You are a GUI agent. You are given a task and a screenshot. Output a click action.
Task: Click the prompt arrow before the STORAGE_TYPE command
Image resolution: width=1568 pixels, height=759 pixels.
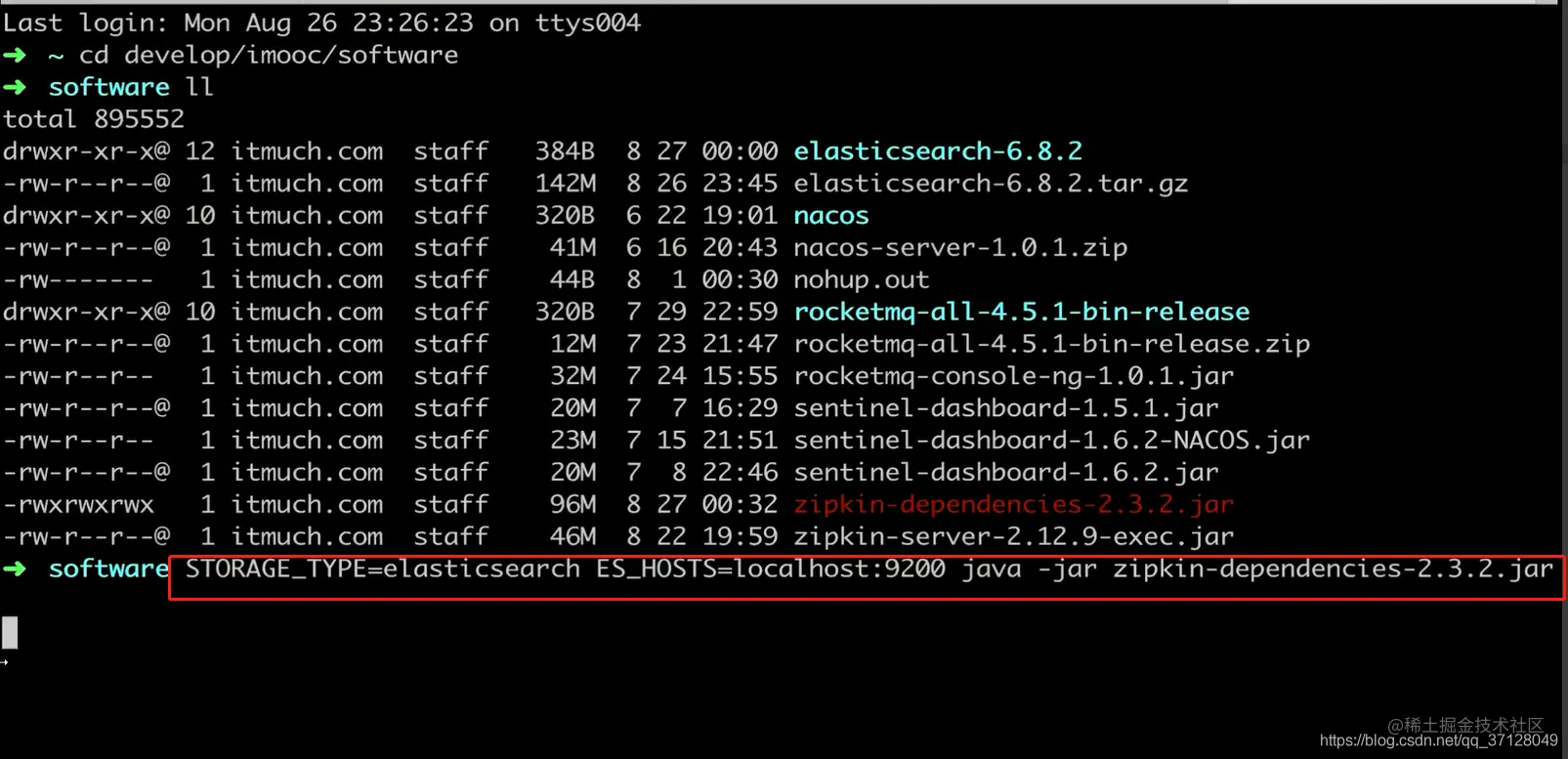[15, 569]
